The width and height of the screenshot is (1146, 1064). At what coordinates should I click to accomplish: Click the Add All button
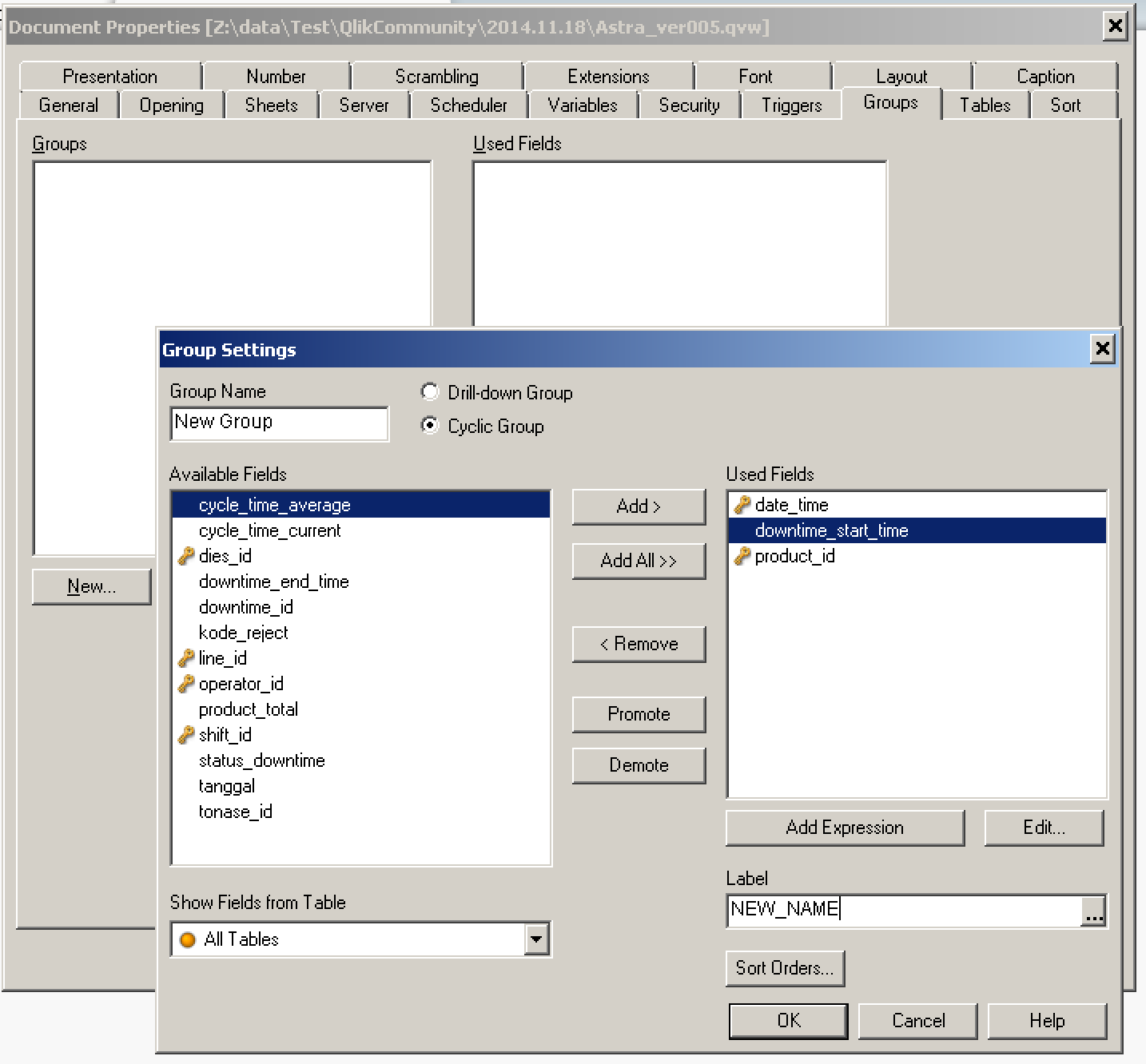638,561
